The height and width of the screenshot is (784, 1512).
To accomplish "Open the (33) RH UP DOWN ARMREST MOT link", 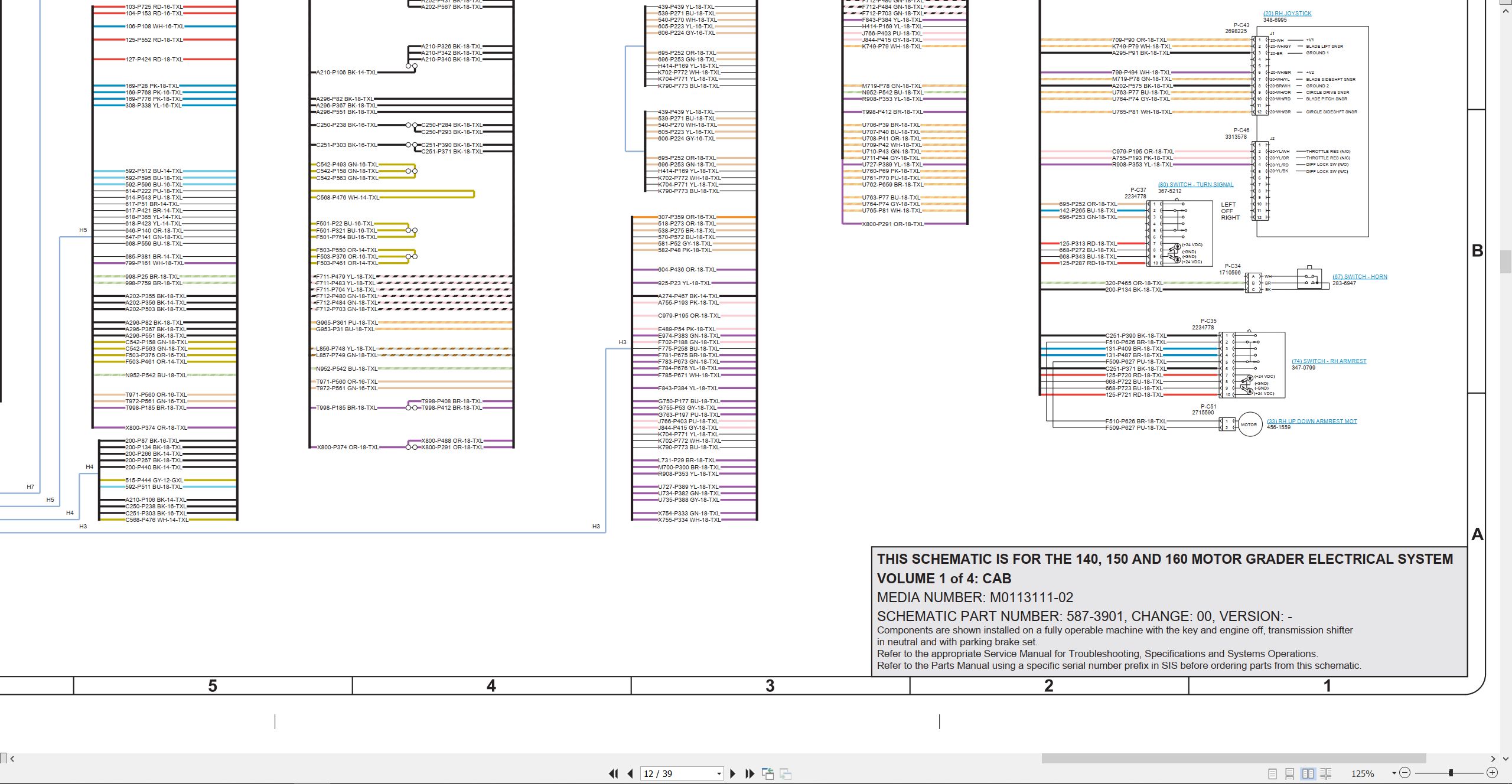I will (x=1312, y=422).
